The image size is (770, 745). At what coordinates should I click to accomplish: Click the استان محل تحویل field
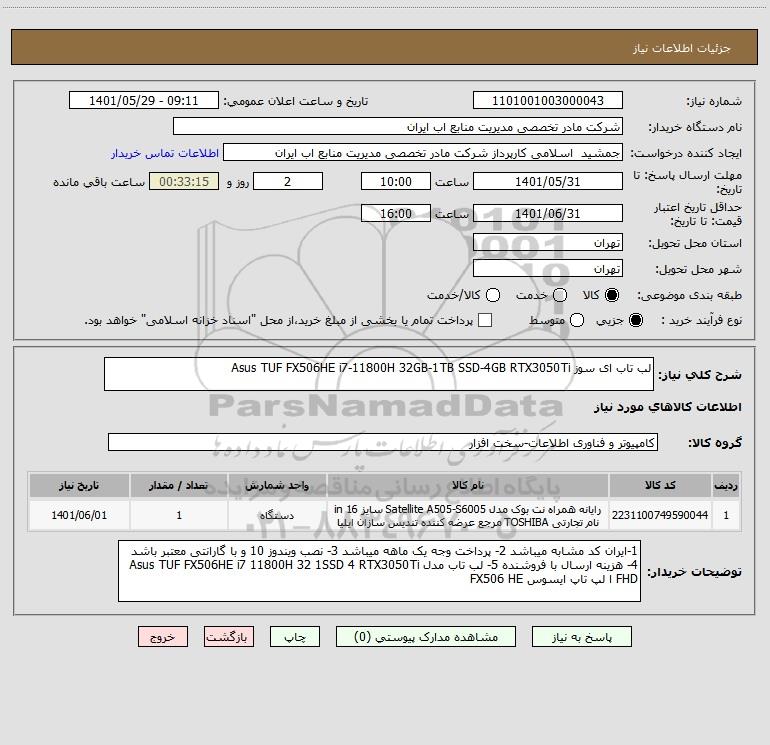[x=548, y=243]
